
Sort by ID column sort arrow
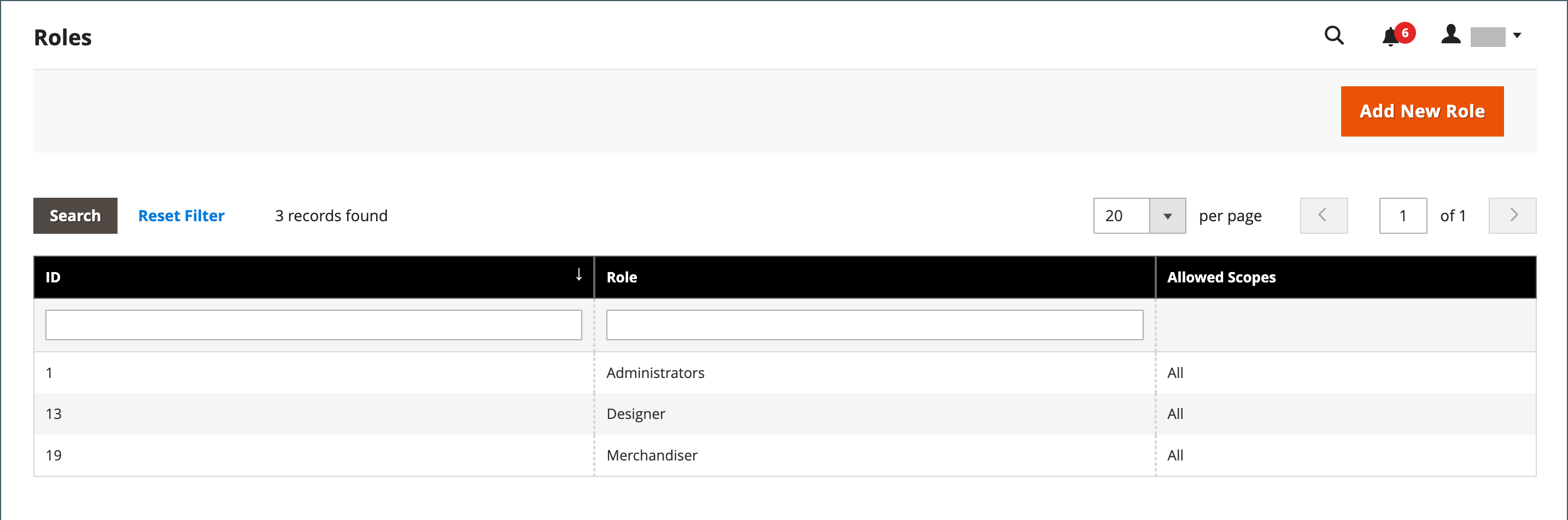coord(578,275)
